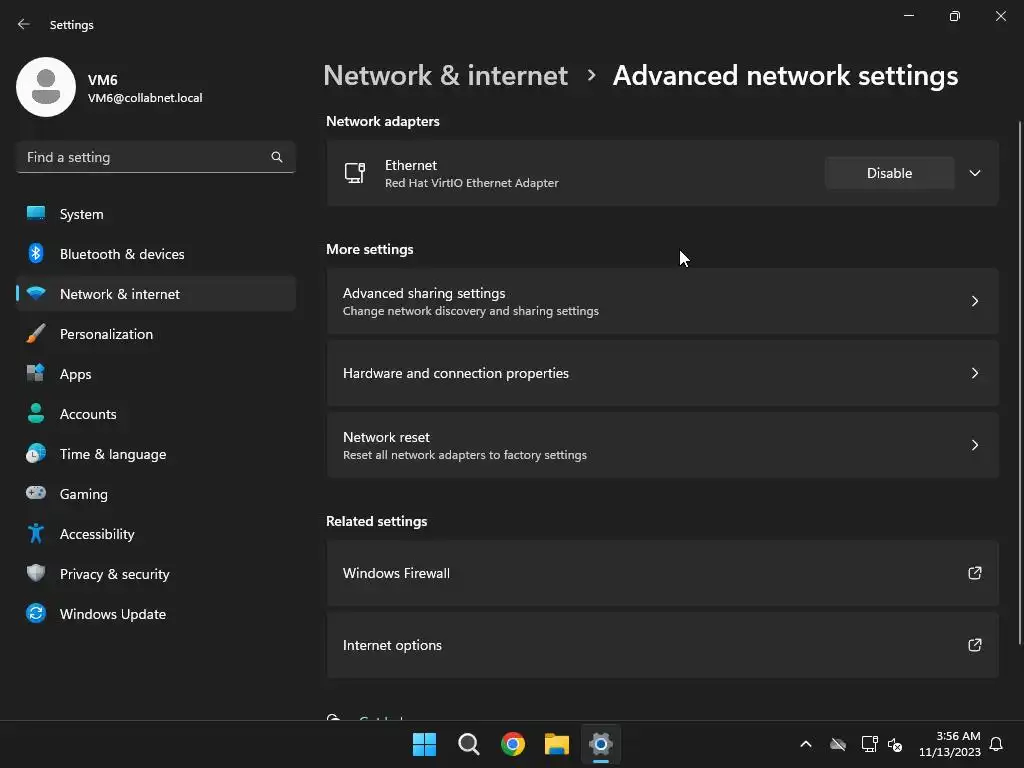1024x768 pixels.
Task: Click the Ethernet adapter icon
Action: (x=355, y=173)
